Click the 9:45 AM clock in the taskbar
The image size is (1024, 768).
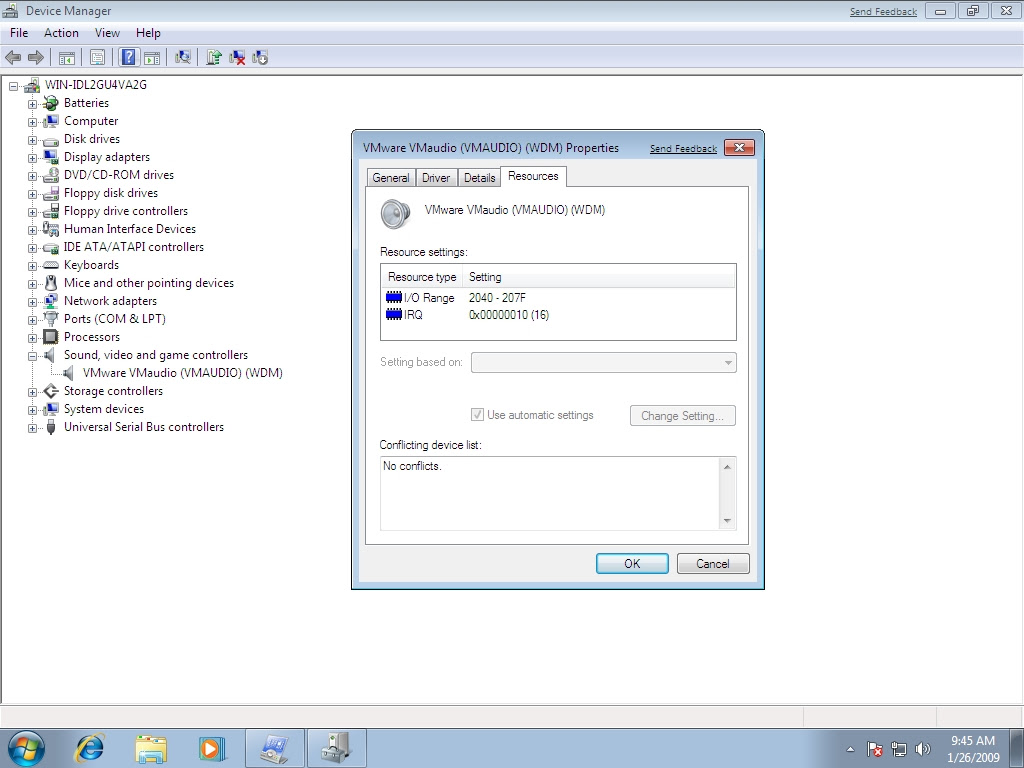coord(972,741)
